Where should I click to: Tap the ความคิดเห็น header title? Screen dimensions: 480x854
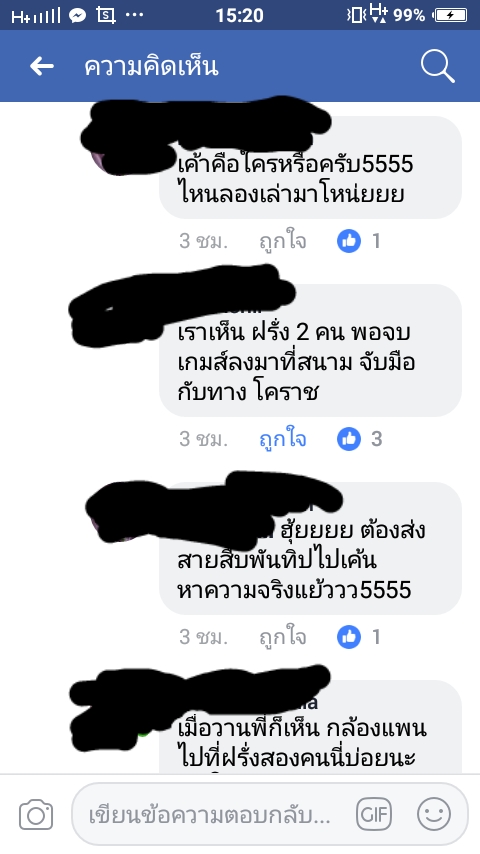coord(151,66)
